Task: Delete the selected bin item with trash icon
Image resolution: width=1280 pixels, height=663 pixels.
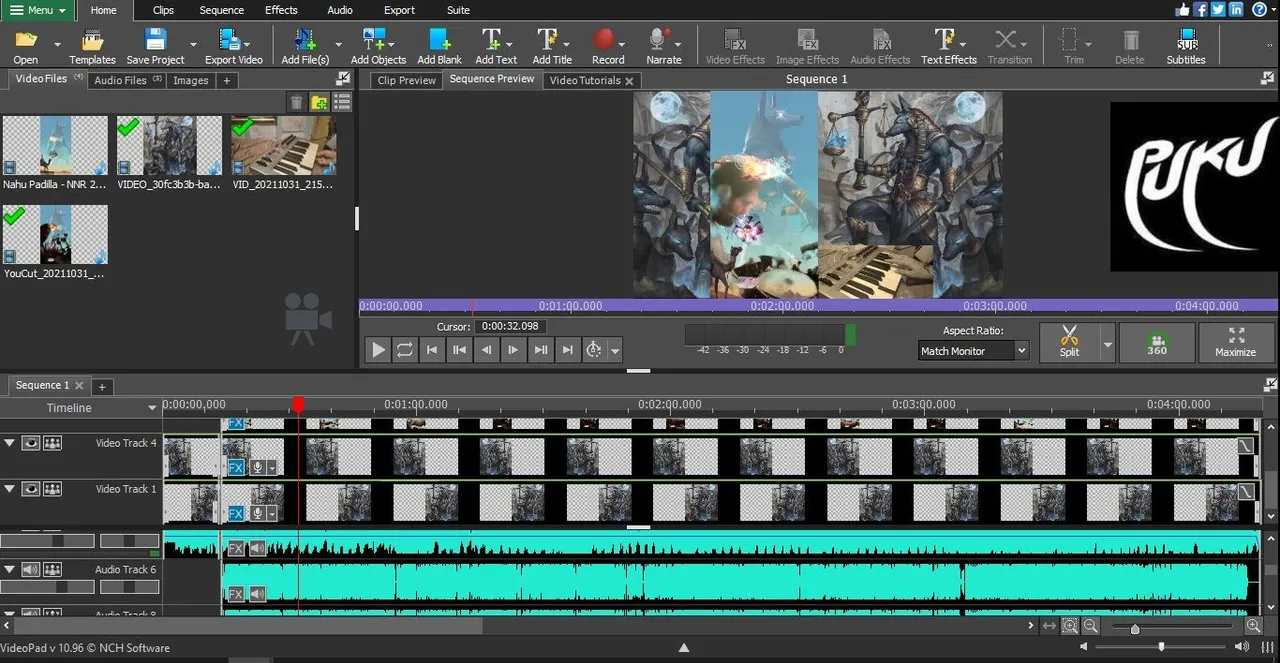Action: point(297,102)
